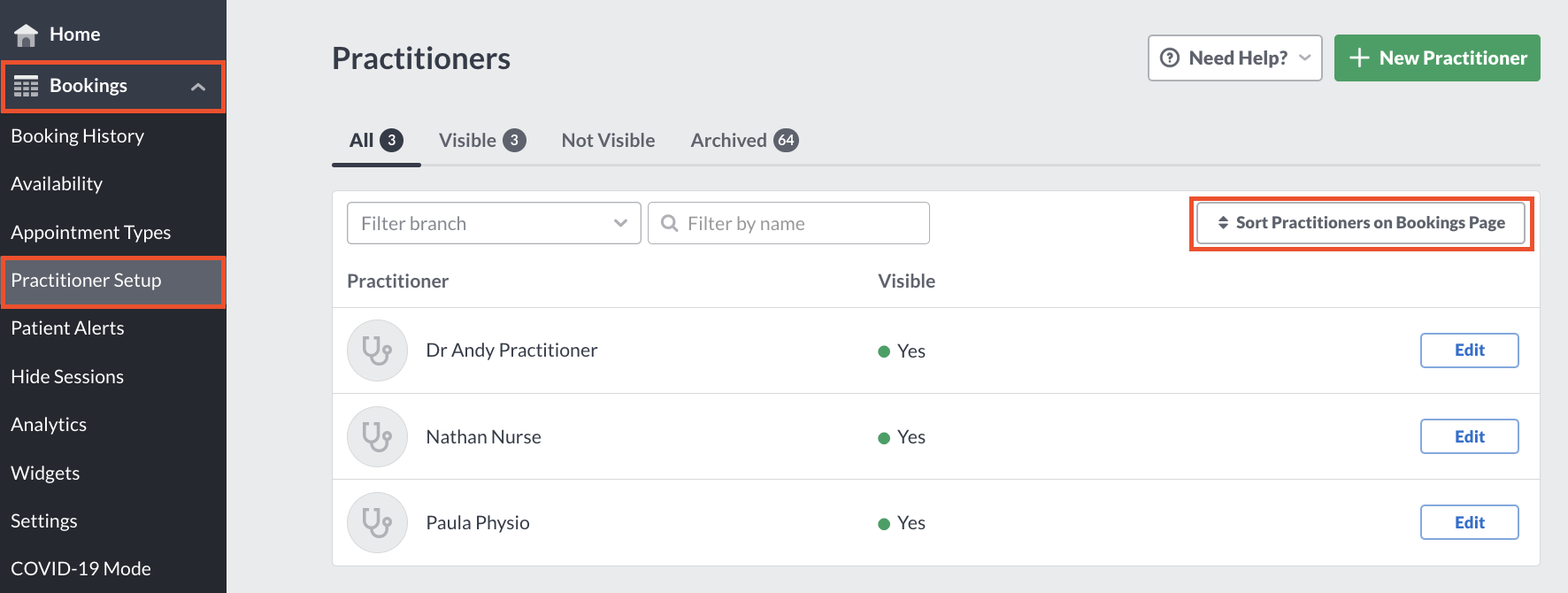This screenshot has width=1568, height=593.
Task: Click the green visibility dot for Nathan Nurse
Action: pos(882,437)
